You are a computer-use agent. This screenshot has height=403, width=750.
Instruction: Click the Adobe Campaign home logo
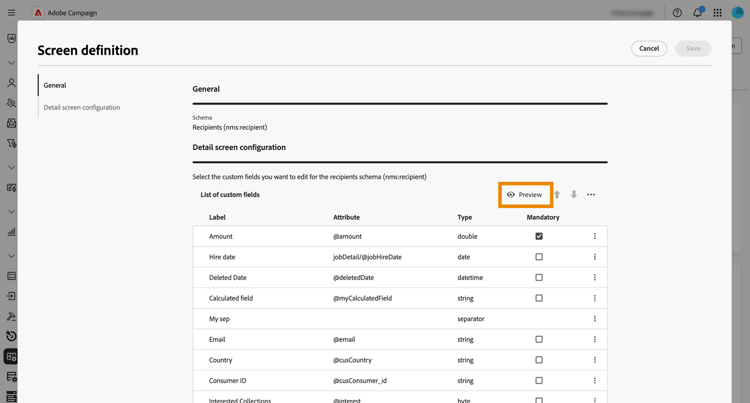39,13
